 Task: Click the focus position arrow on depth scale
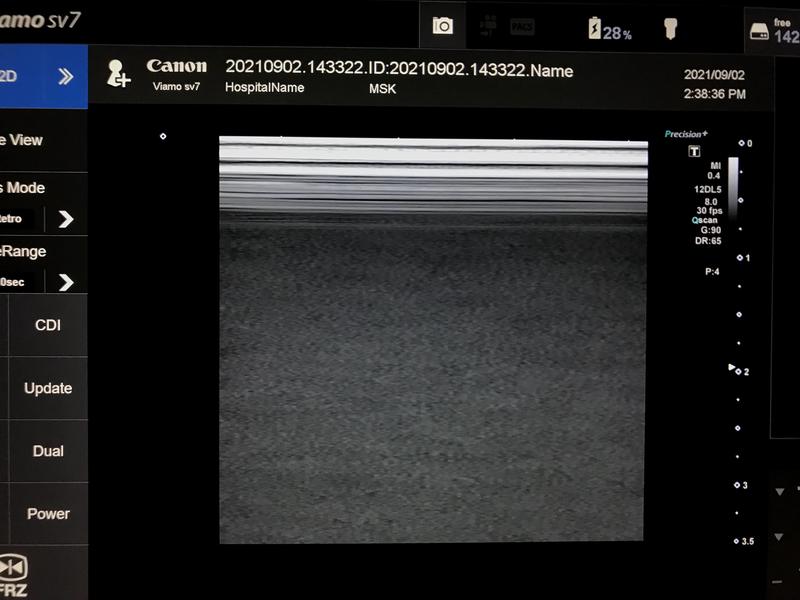click(x=731, y=367)
